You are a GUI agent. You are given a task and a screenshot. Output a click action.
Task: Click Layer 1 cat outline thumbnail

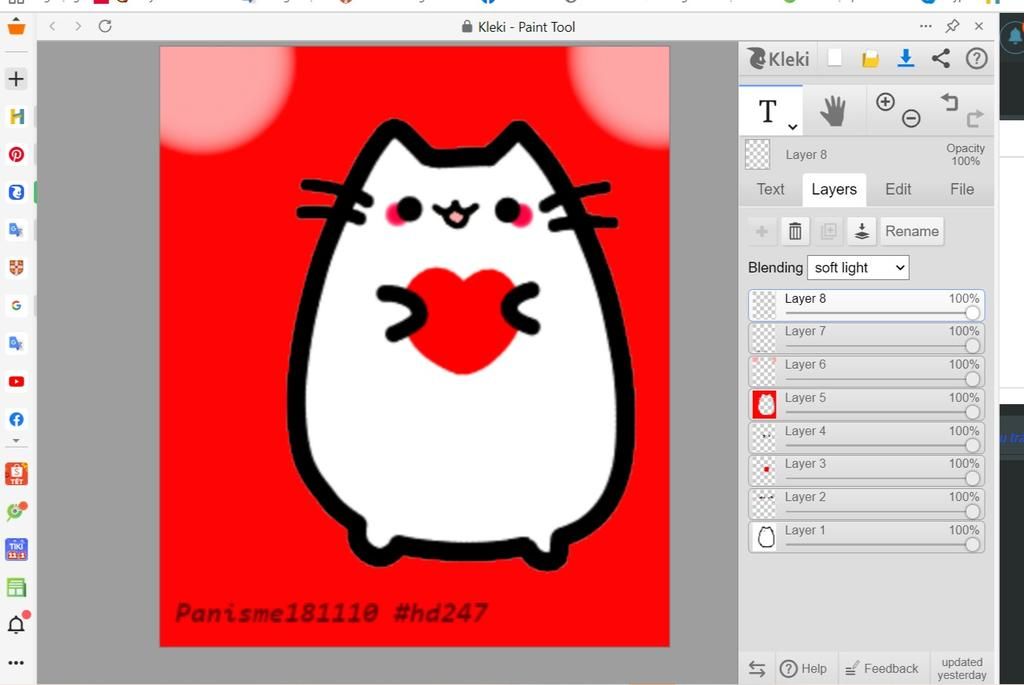[764, 537]
